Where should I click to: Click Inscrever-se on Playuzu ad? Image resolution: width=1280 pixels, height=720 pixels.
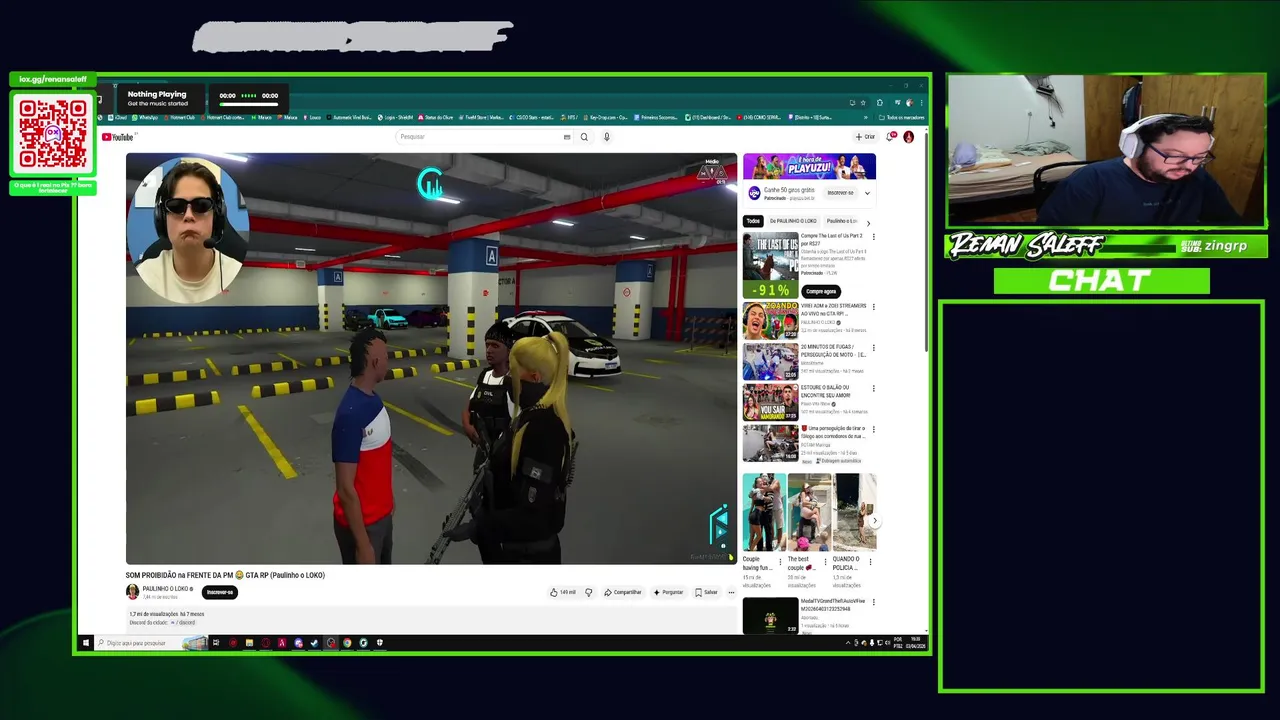(840, 193)
